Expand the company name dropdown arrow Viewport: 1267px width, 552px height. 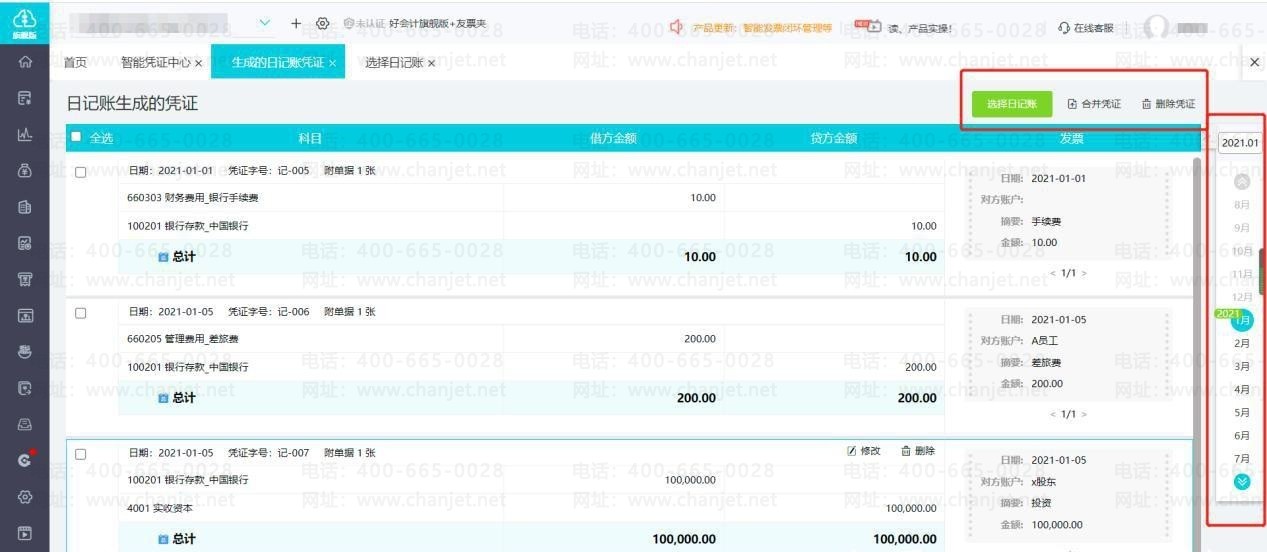coord(265,23)
